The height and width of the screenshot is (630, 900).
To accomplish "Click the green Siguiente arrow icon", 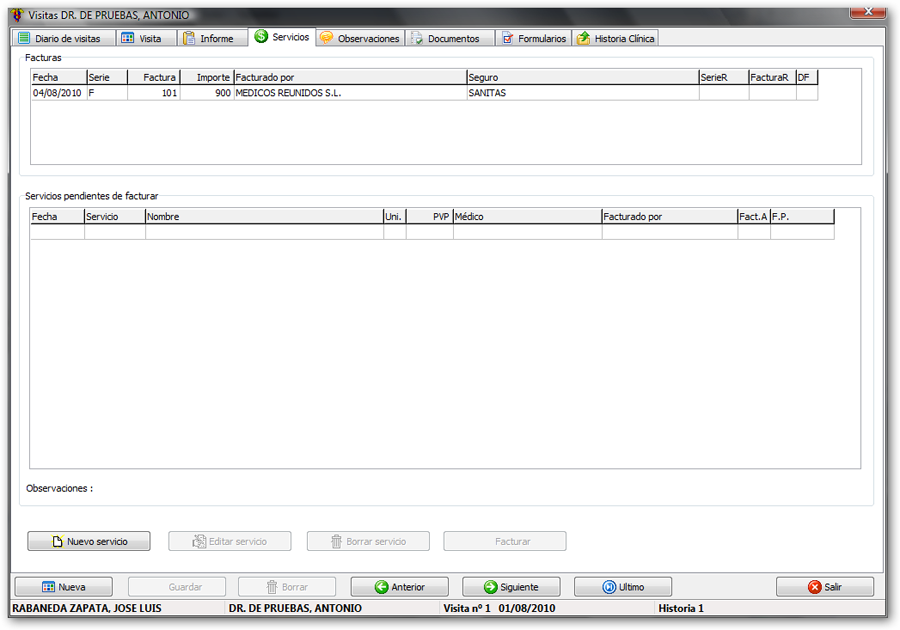I will [x=491, y=587].
